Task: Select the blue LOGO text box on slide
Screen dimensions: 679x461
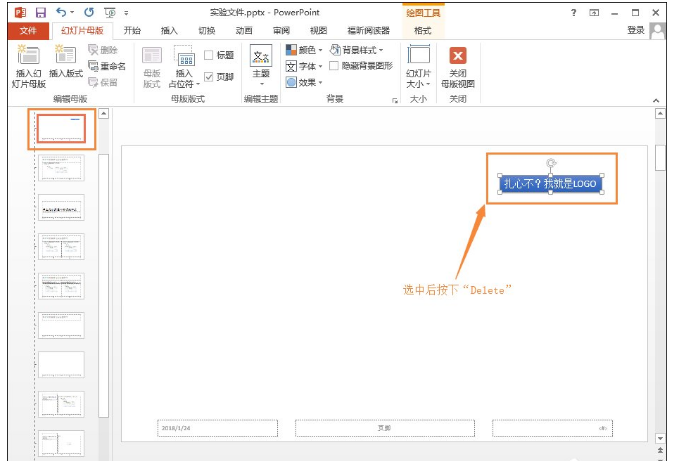Action: click(x=551, y=184)
